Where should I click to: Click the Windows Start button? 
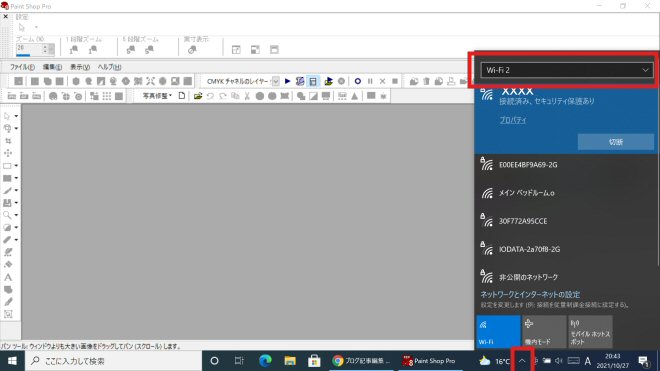[x=12, y=361]
